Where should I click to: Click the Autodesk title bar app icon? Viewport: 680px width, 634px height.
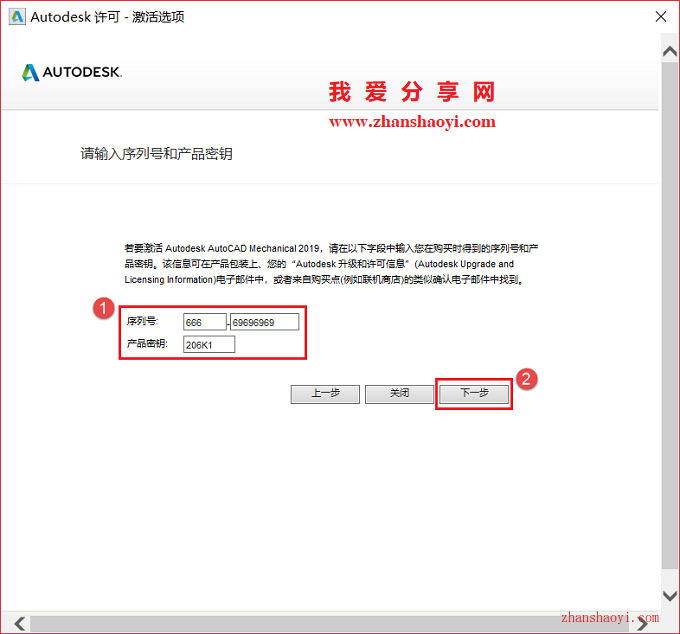click(17, 17)
